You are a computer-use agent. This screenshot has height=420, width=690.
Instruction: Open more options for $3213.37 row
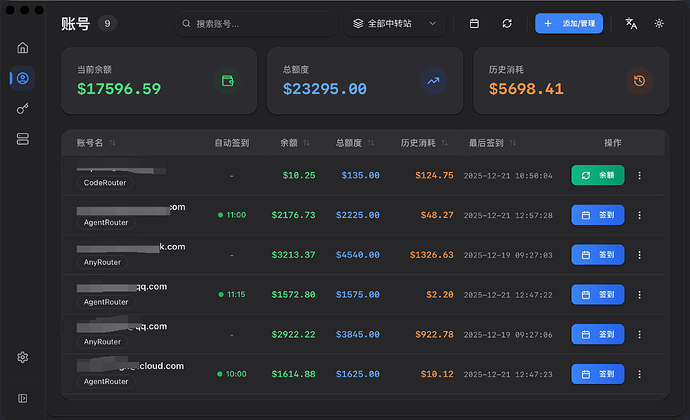(639, 255)
